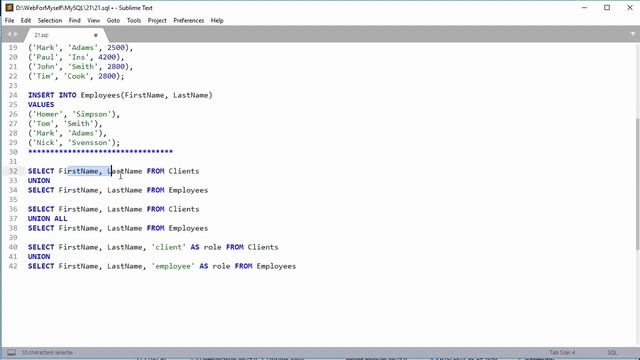This screenshot has width=640, height=360.
Task: Open the File menu
Action: click(x=9, y=20)
